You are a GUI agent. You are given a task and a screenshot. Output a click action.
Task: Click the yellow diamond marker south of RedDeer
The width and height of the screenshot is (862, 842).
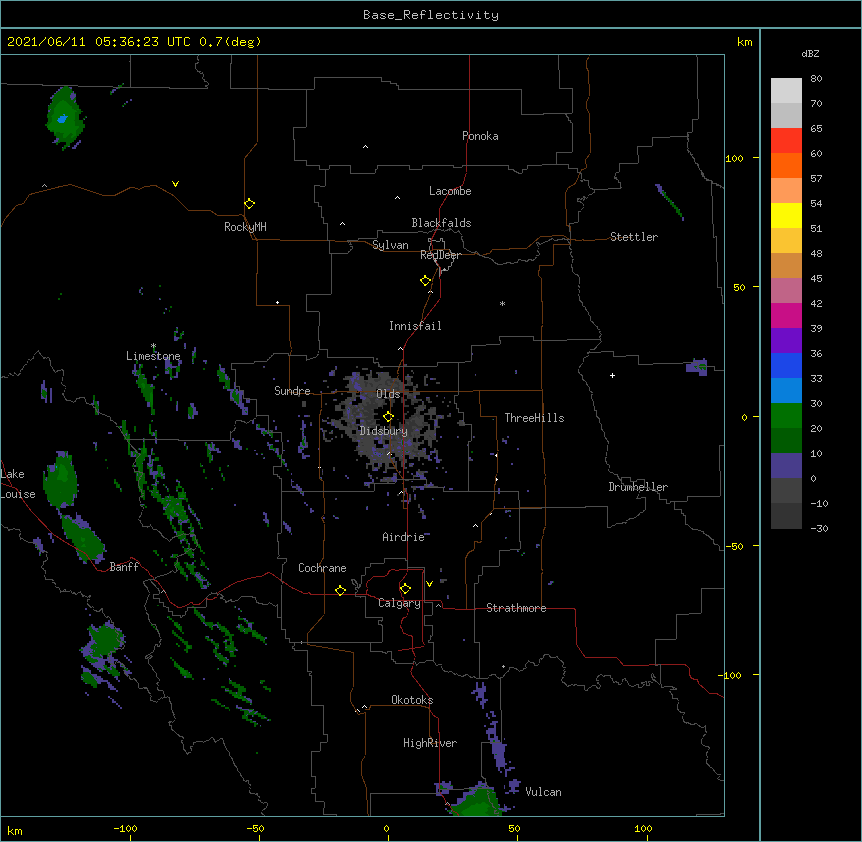click(425, 281)
